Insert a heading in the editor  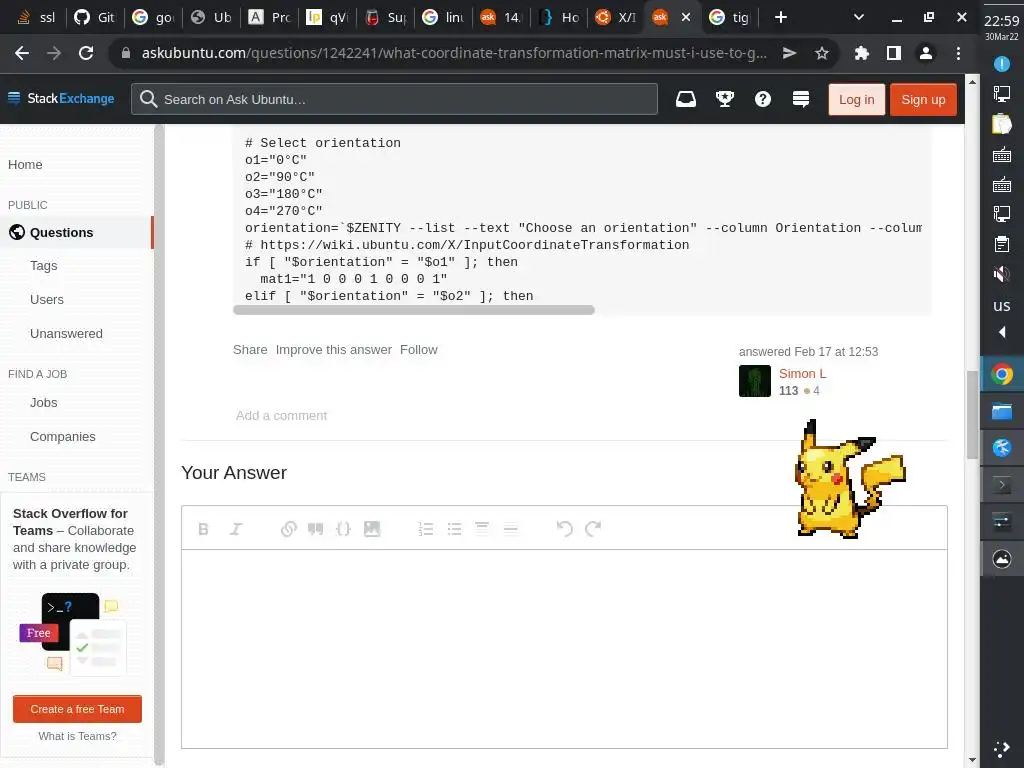(x=482, y=529)
